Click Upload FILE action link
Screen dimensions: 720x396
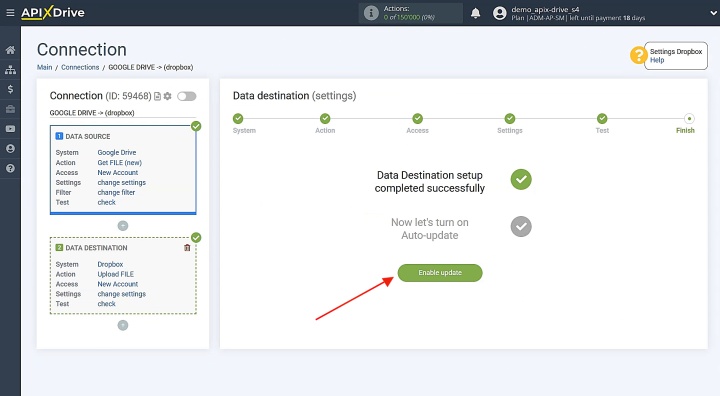(116, 274)
